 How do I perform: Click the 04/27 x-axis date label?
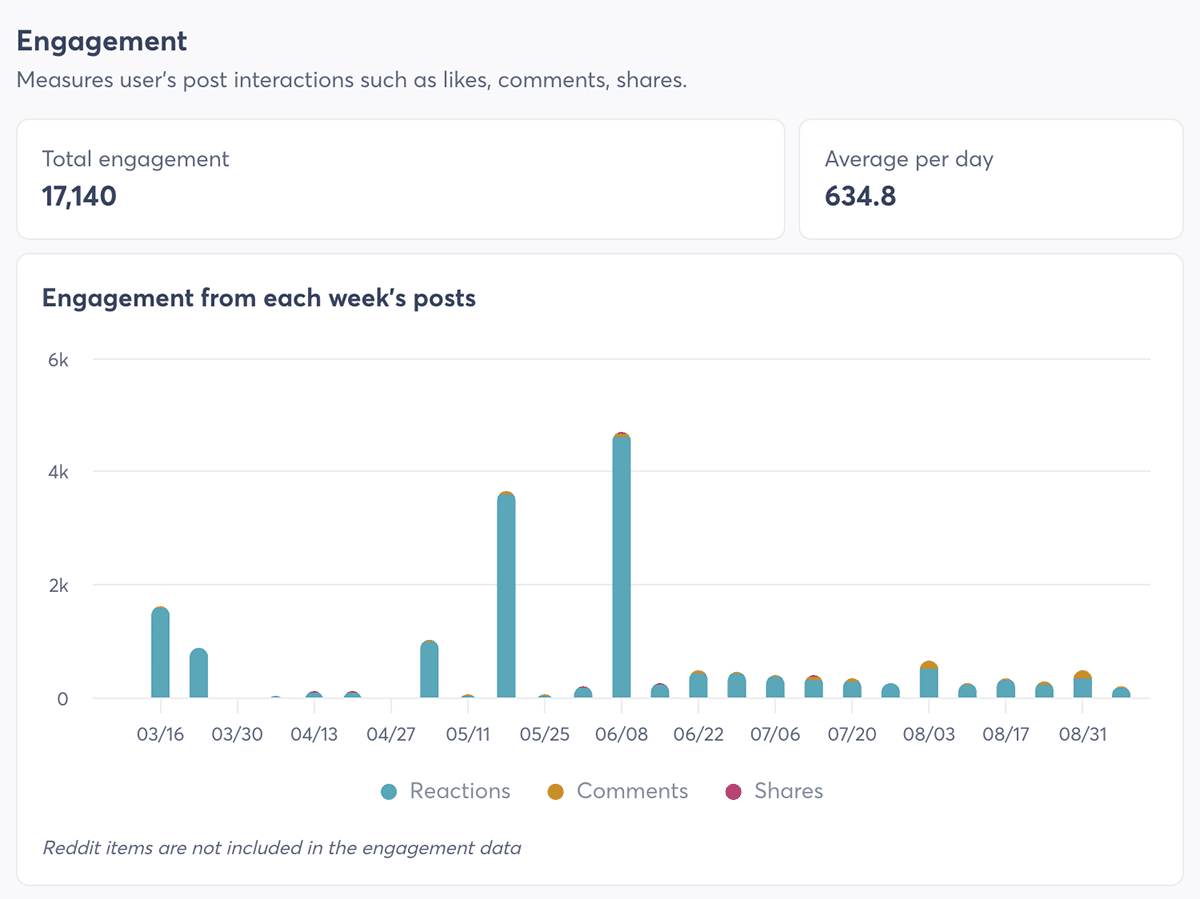point(391,734)
